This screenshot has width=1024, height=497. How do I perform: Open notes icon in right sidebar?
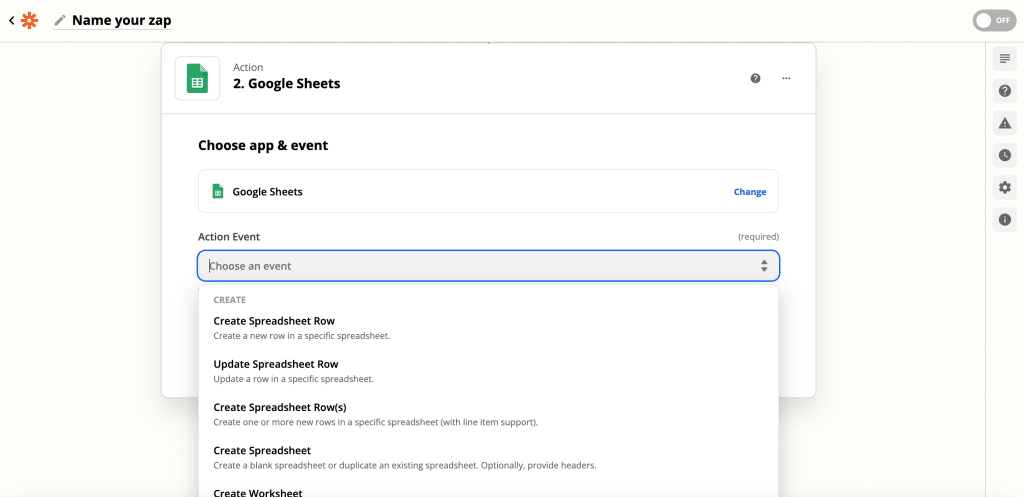[x=1004, y=59]
